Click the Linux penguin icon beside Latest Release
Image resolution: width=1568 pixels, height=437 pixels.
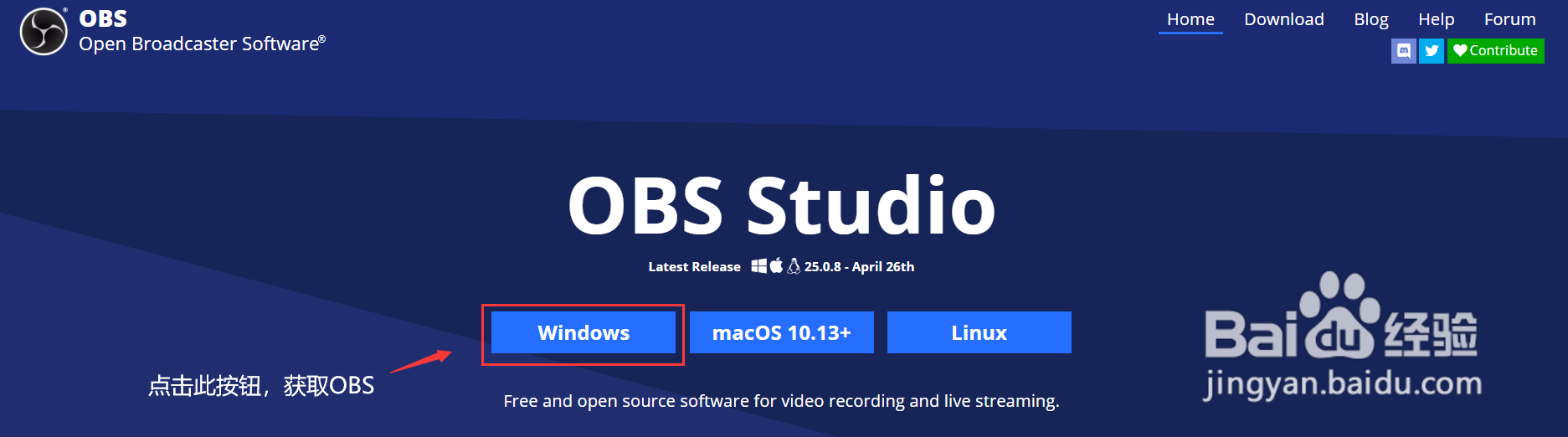point(794,266)
